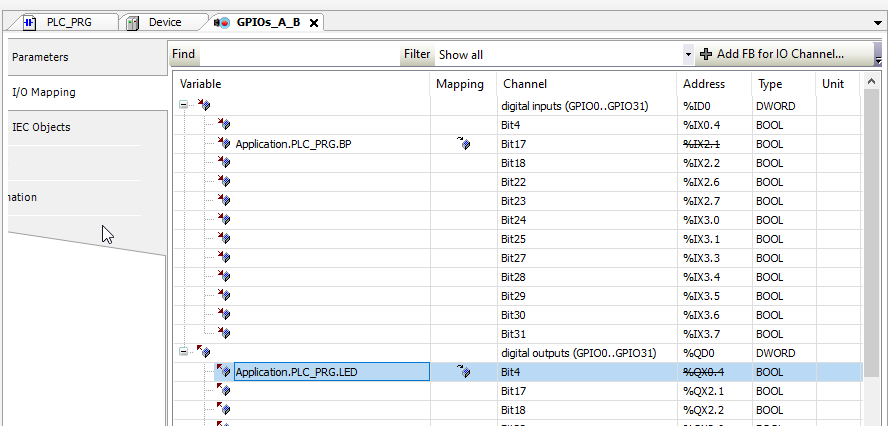
Task: Click the %QX2.1 address cell
Action: pos(714,391)
